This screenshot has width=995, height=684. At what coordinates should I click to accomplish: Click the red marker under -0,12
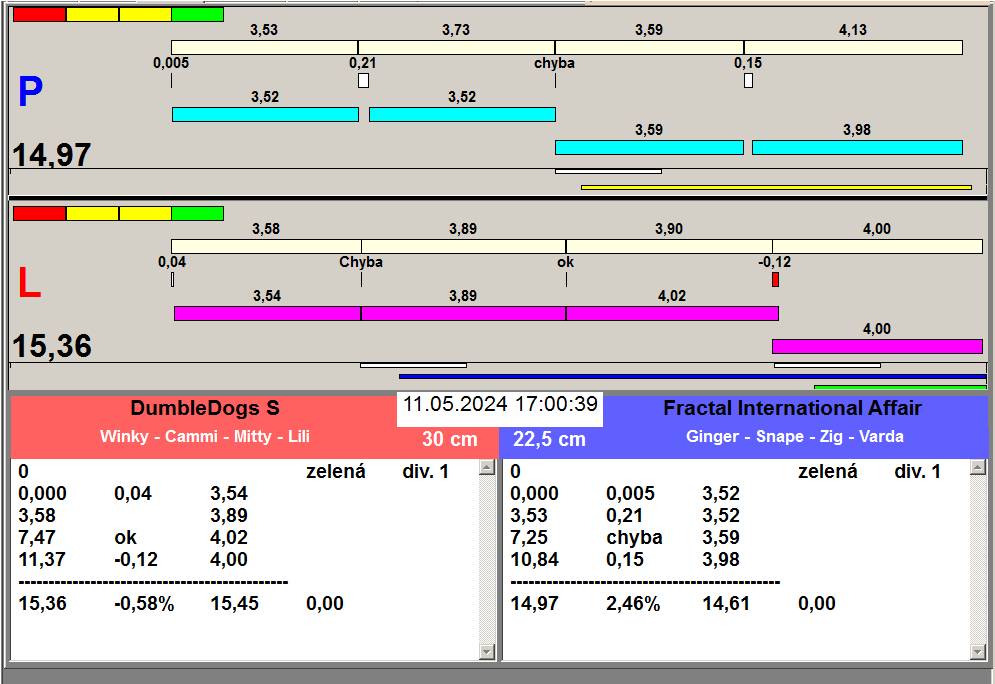(x=775, y=279)
